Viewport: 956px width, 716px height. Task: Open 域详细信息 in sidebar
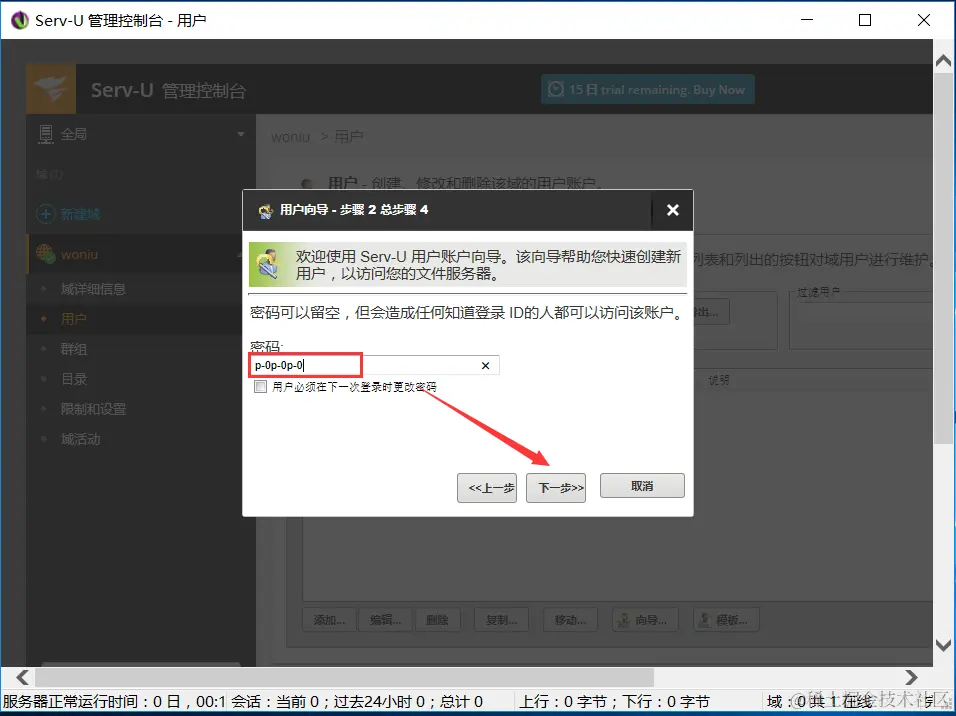click(x=93, y=289)
